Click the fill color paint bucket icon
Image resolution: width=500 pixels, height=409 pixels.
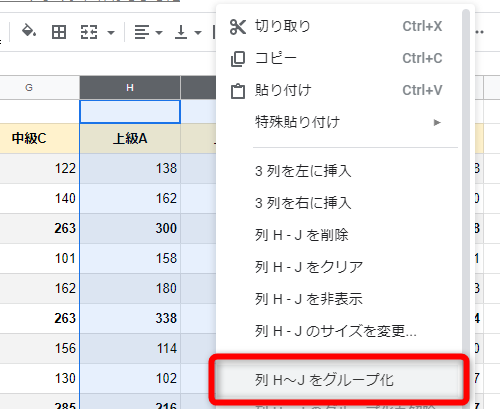(29, 31)
